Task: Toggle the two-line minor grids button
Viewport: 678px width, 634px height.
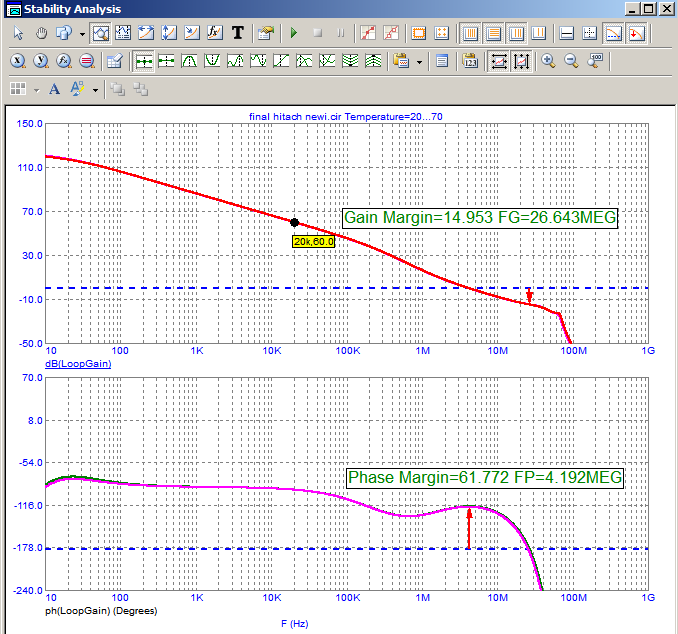Action: pyautogui.click(x=539, y=33)
